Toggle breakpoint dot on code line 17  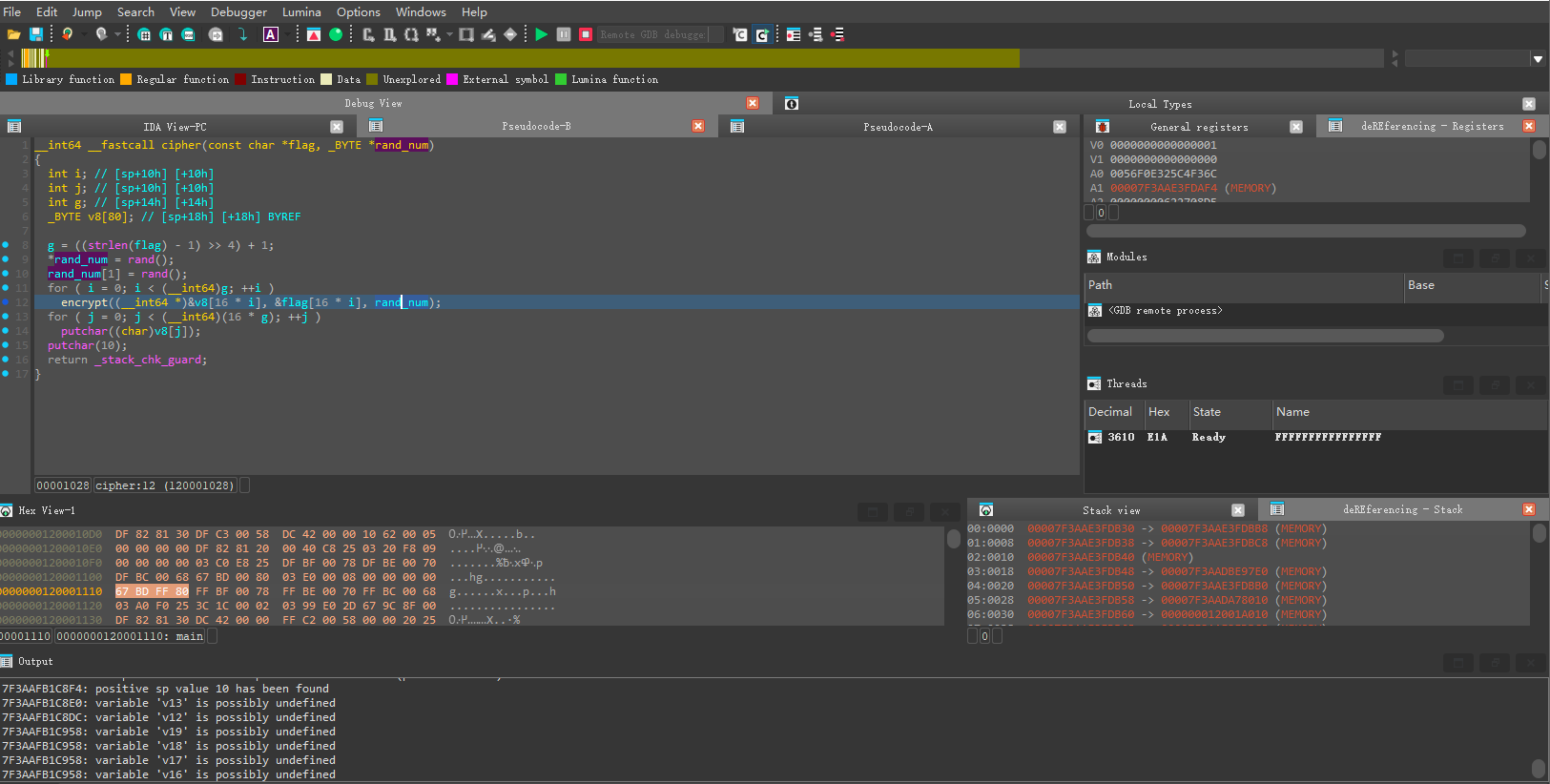click(6, 374)
